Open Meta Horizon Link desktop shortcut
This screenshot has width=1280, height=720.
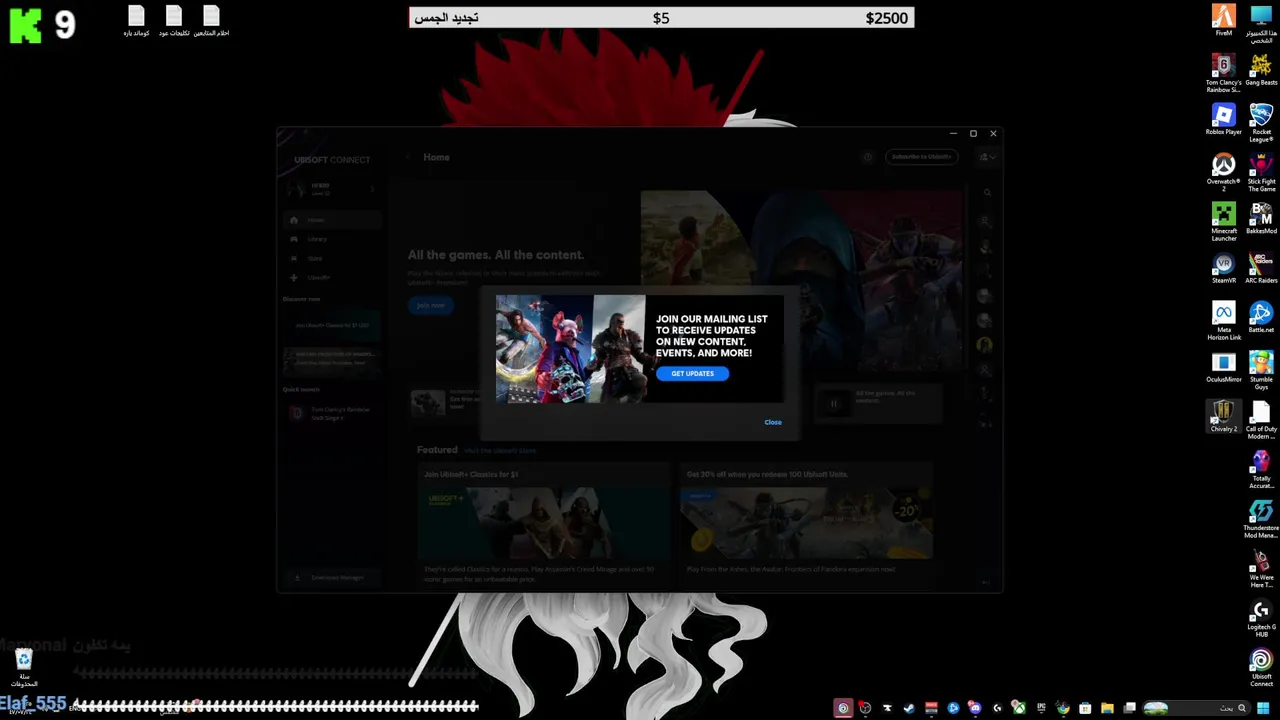point(1224,321)
